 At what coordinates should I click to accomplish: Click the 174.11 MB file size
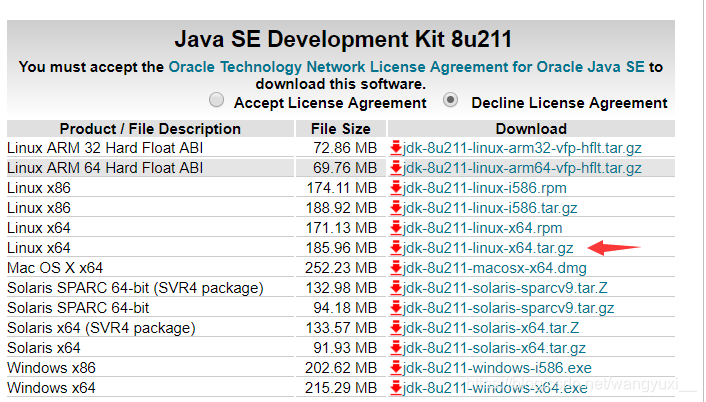[x=342, y=188]
